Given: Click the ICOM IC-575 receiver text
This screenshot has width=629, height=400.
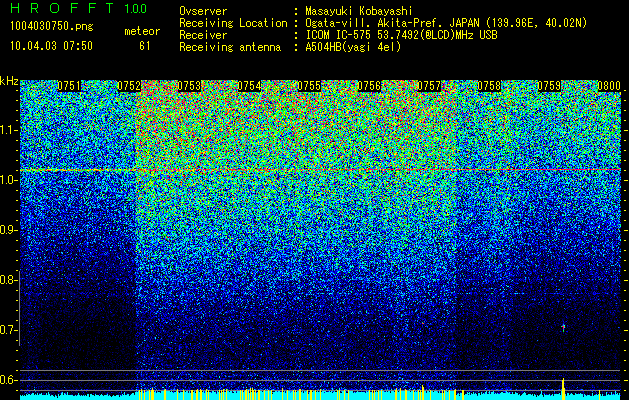Looking at the screenshot, I should 401,35.
